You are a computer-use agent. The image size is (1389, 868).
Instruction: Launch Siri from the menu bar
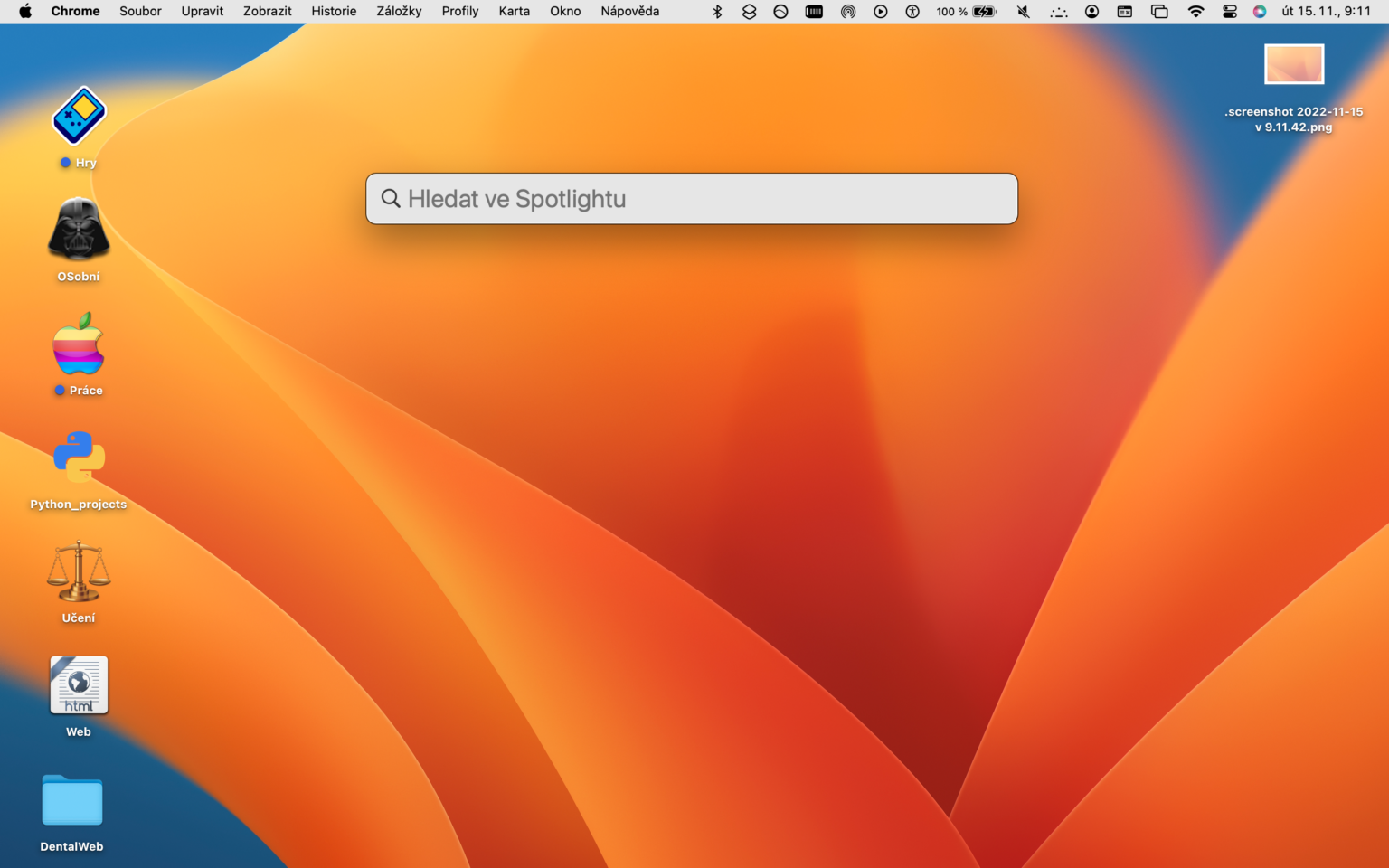tap(1259, 12)
